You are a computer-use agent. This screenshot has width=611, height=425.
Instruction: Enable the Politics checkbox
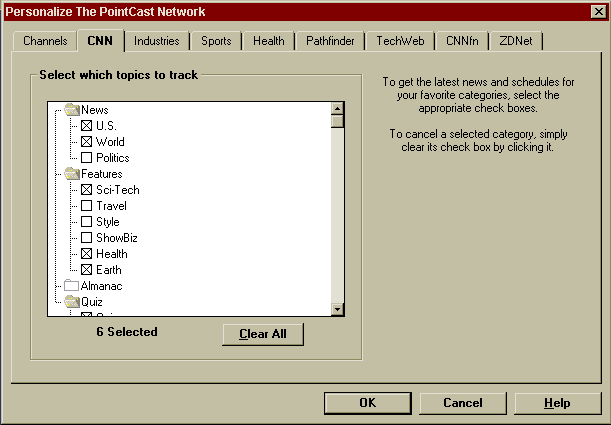click(x=86, y=158)
